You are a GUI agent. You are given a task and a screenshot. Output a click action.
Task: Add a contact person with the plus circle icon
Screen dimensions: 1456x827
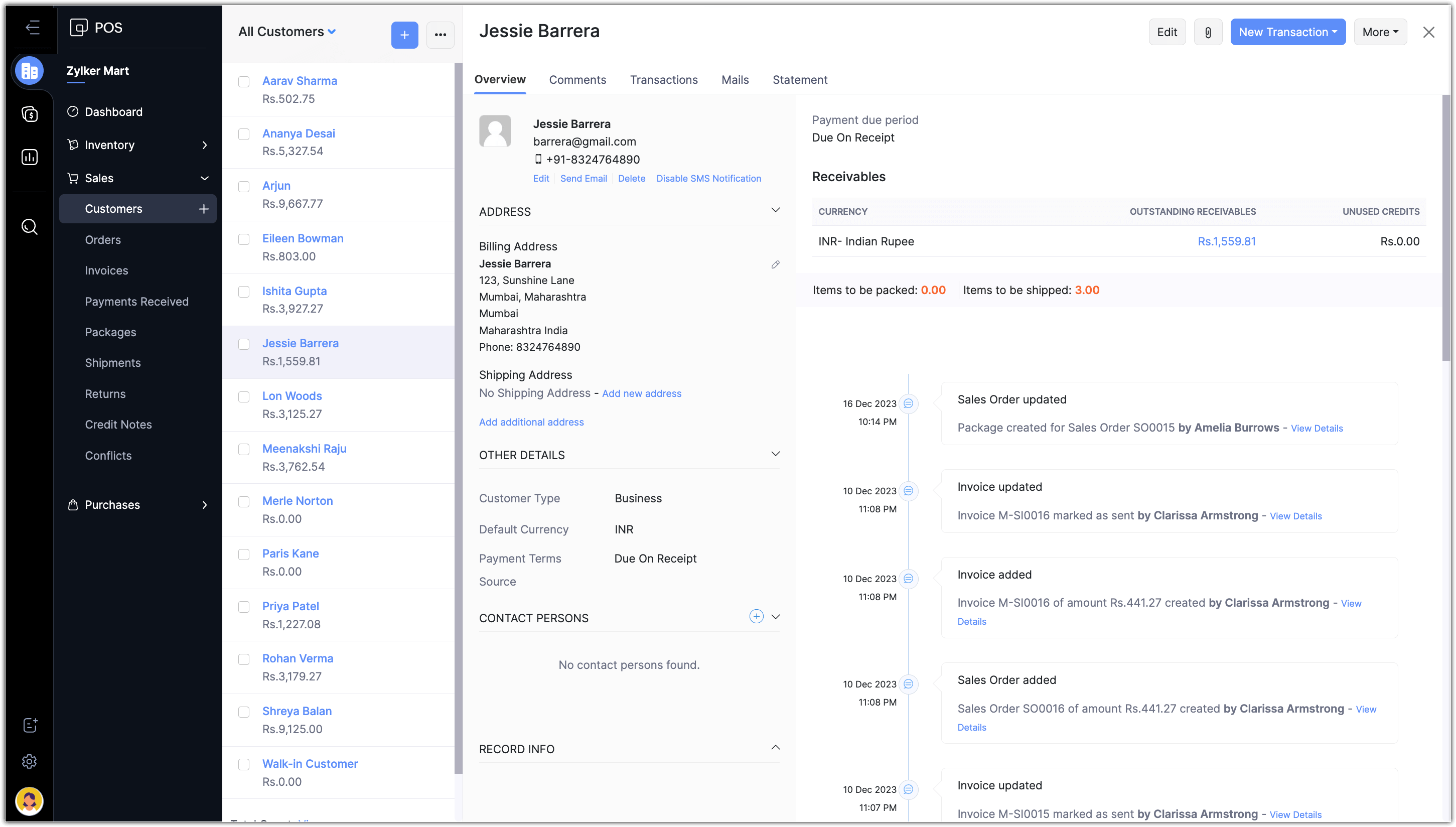[x=756, y=616]
